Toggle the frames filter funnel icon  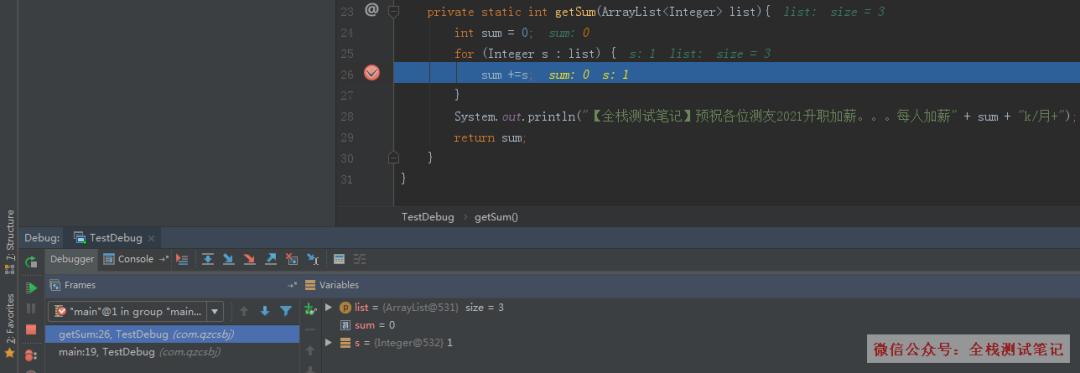286,311
